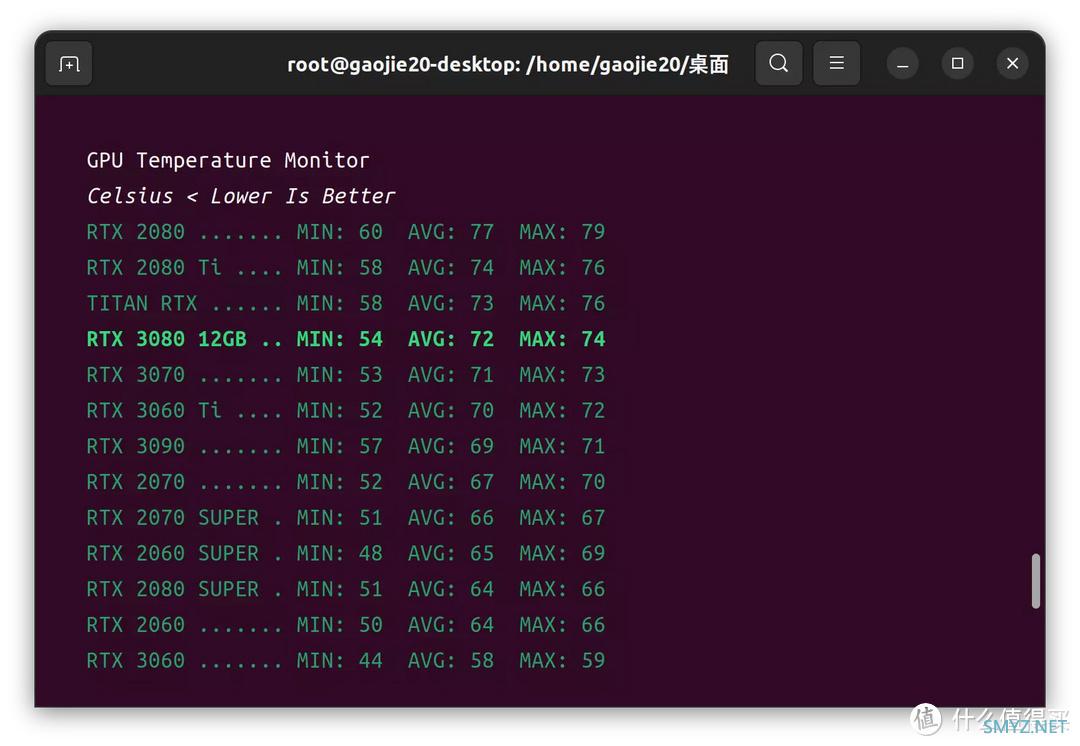Click the 'GPU Temperature Monitor' heading

(x=228, y=160)
